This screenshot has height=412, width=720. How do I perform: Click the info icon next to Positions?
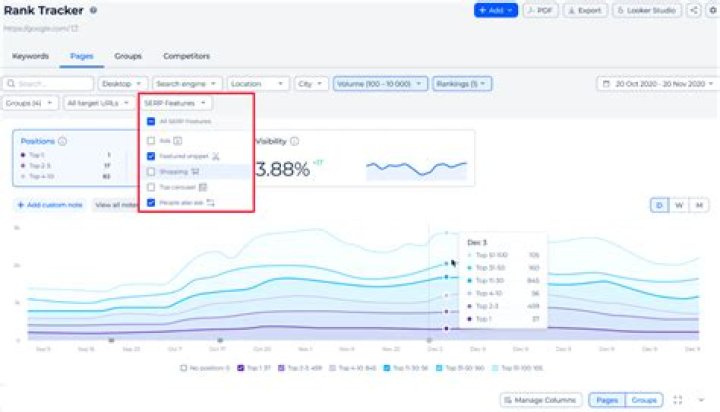pyautogui.click(x=63, y=141)
